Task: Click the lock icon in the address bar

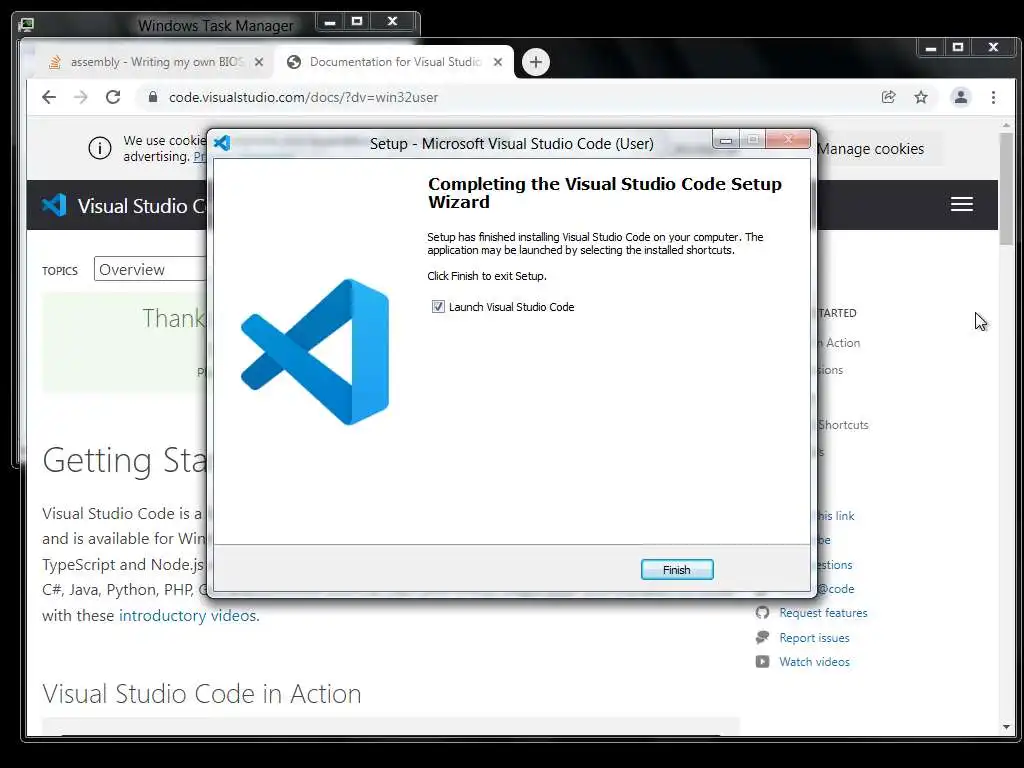Action: 153,97
